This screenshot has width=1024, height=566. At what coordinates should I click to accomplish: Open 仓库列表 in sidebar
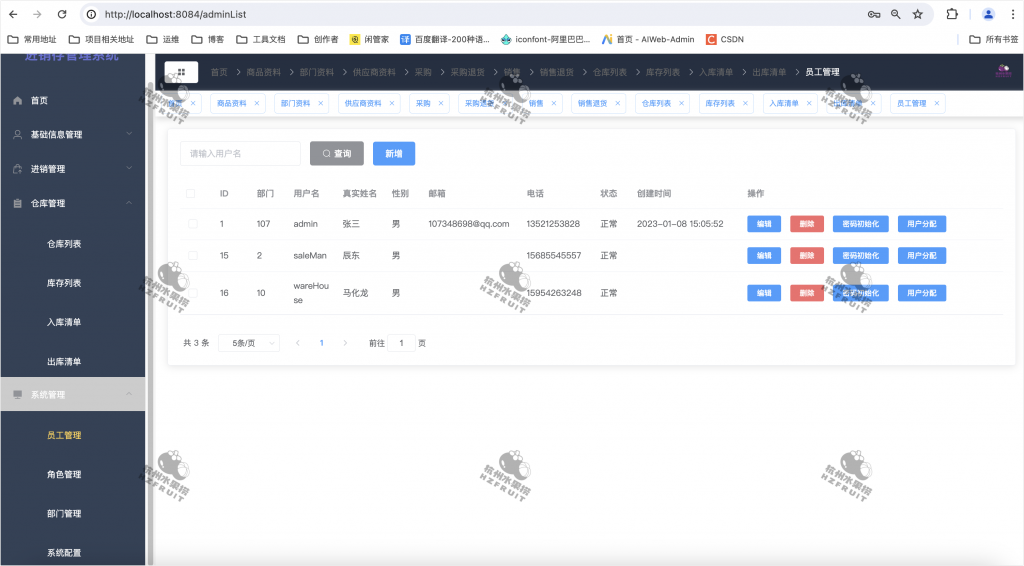(x=64, y=244)
